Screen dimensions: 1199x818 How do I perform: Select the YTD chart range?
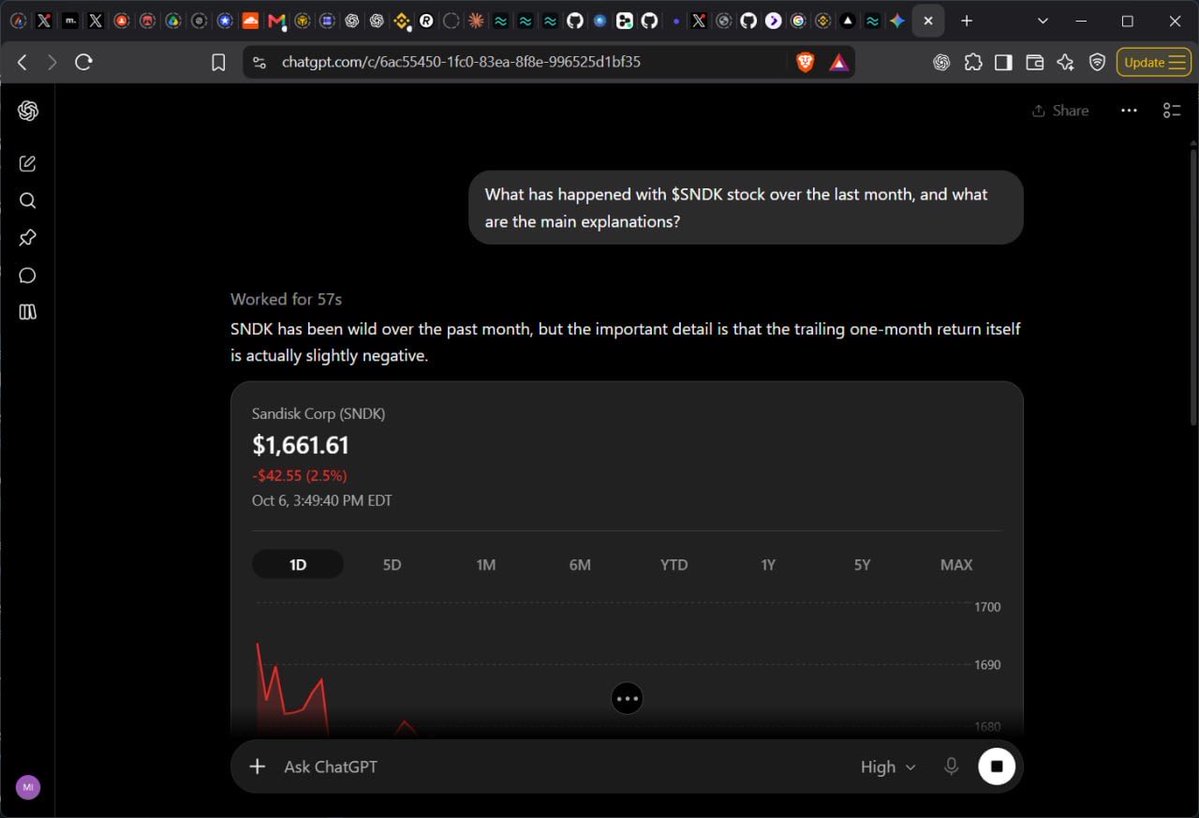pos(674,564)
